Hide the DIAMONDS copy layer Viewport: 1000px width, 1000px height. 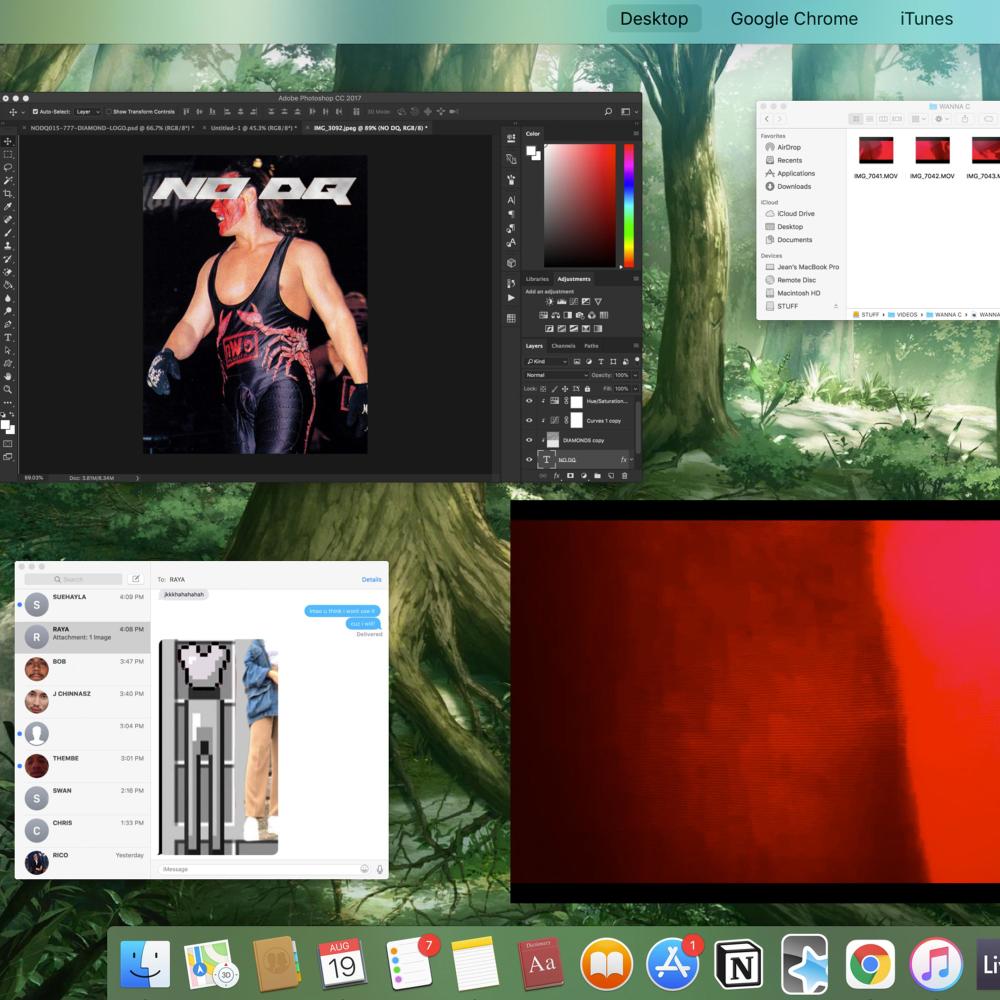click(x=529, y=440)
